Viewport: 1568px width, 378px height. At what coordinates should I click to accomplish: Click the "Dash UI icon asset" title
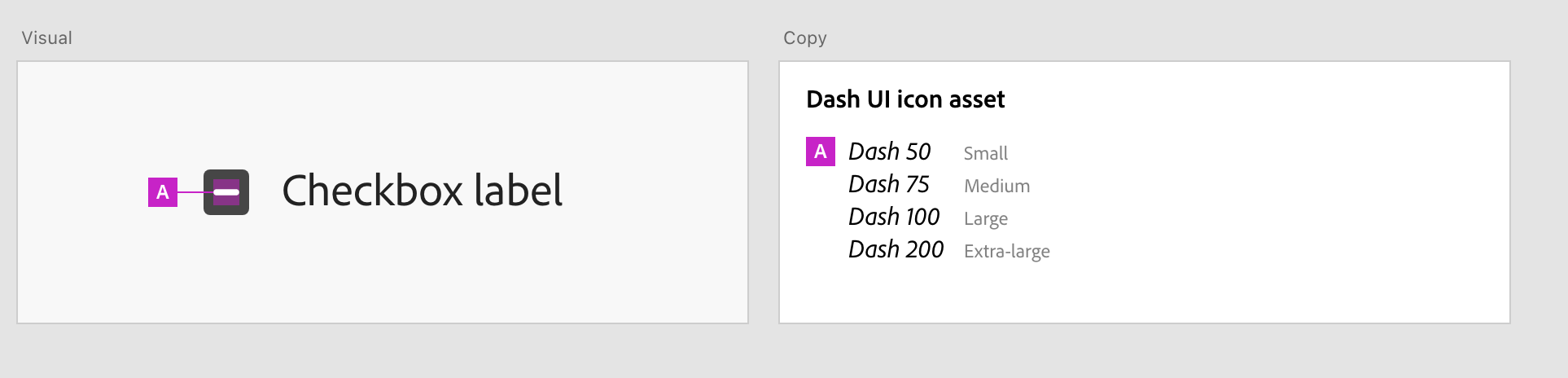[905, 99]
